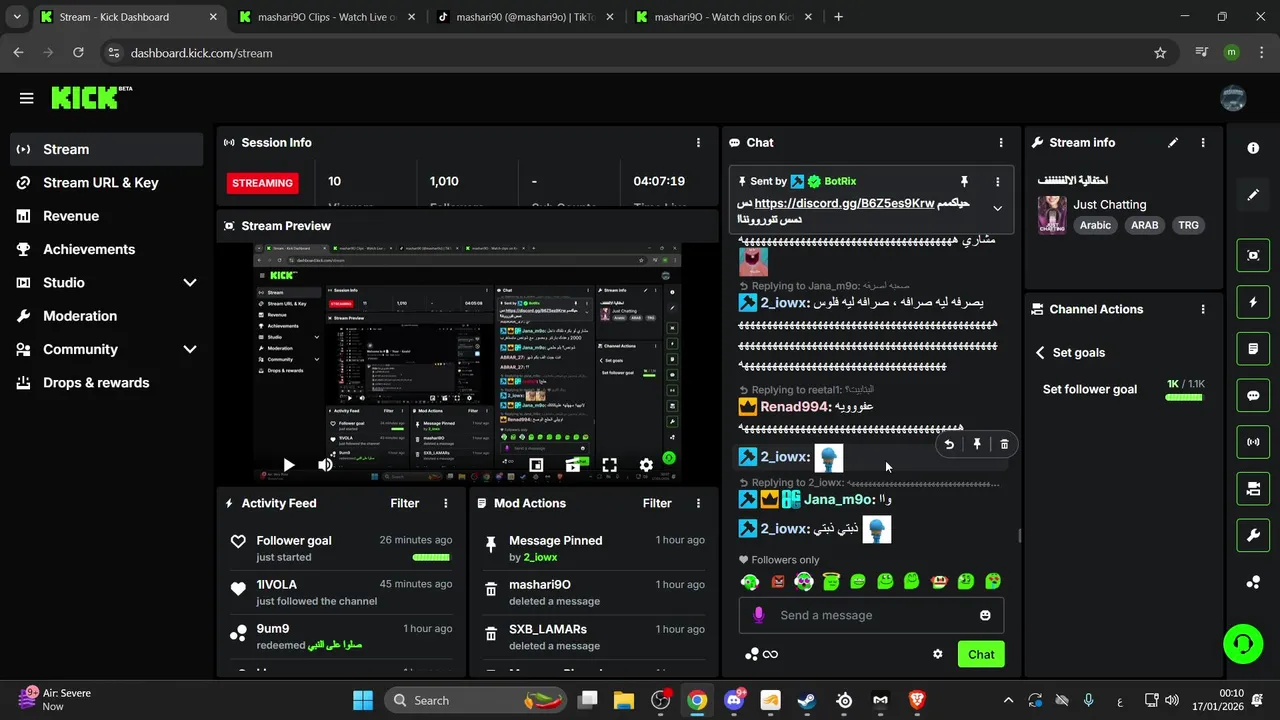Toggle picture-in-picture on the stream preview
Viewport: 1280px width, 720px height.
tap(536, 465)
